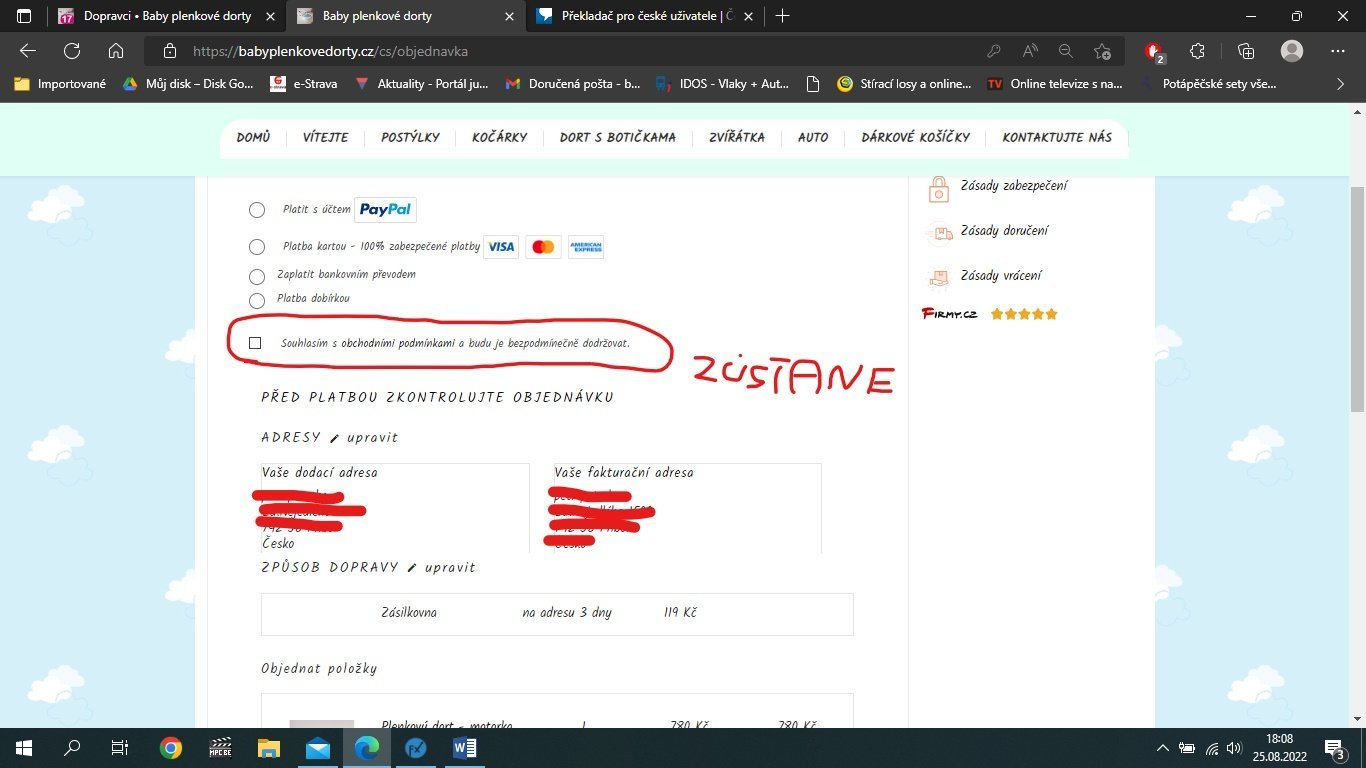Click the zoom magnifier icon in address bar

tap(1066, 51)
